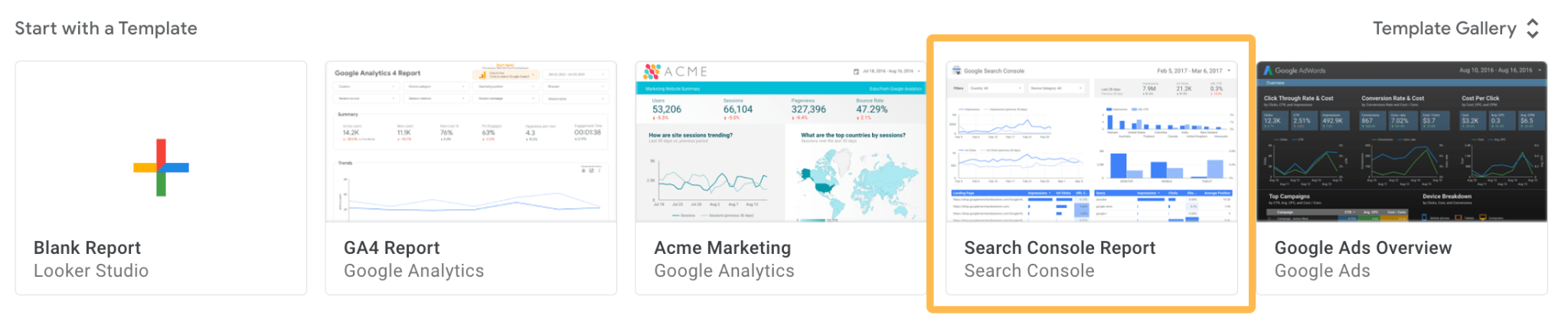Click the colorful plus icon for Blank Report
The width and height of the screenshot is (1568, 325).
click(161, 167)
